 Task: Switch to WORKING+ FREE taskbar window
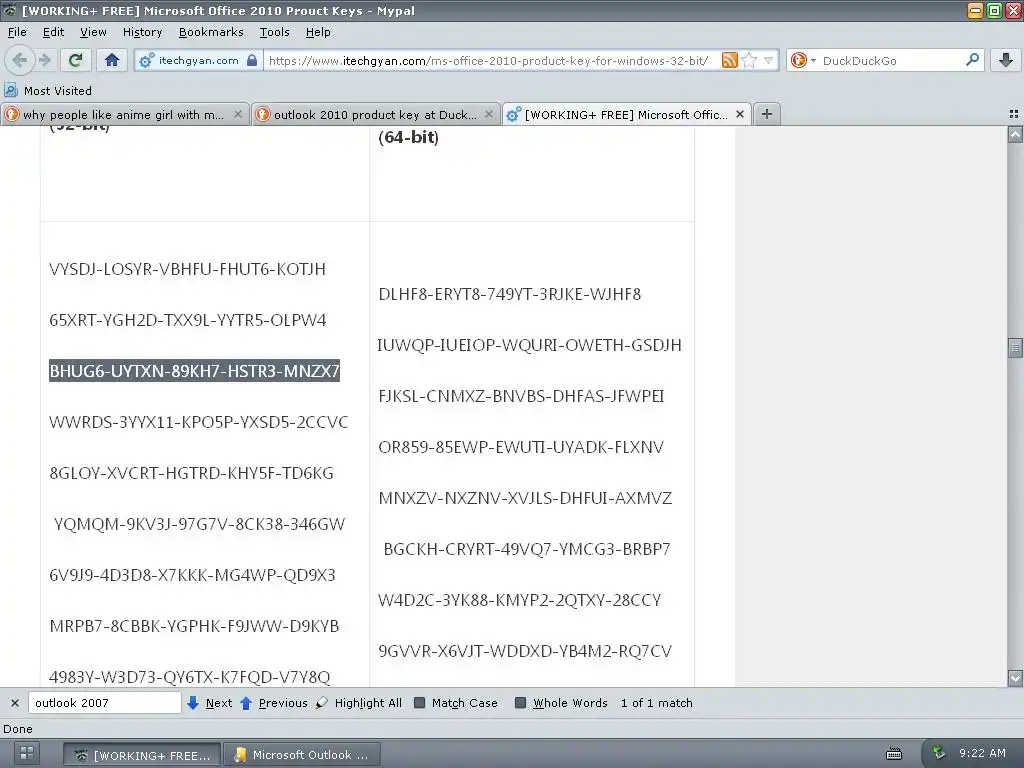coord(142,754)
